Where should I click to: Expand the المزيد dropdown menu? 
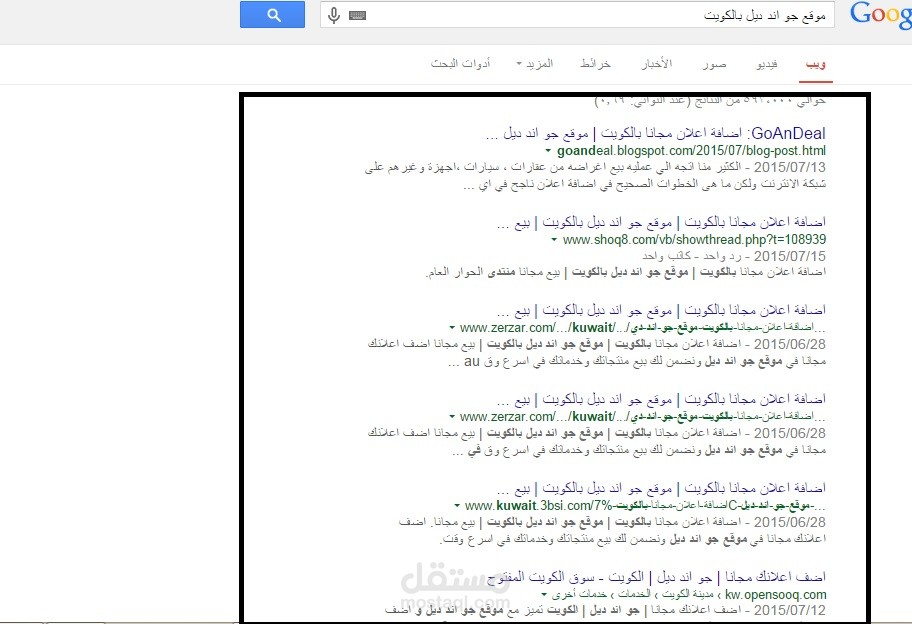coord(535,64)
